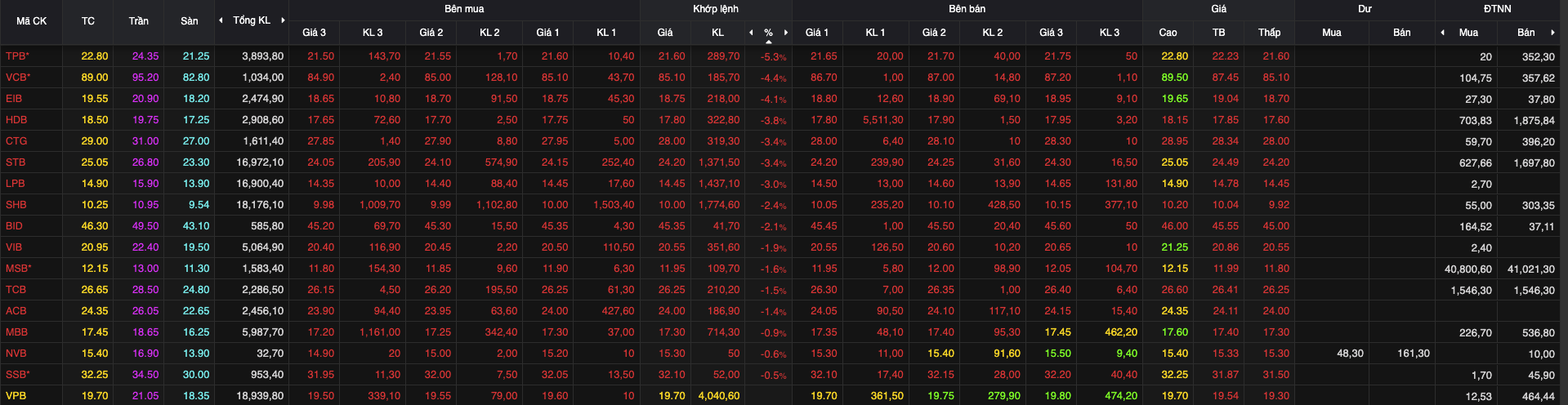Sort by the Sàn floor price header
Viewport: 1568px width, 405px height.
[x=190, y=21]
